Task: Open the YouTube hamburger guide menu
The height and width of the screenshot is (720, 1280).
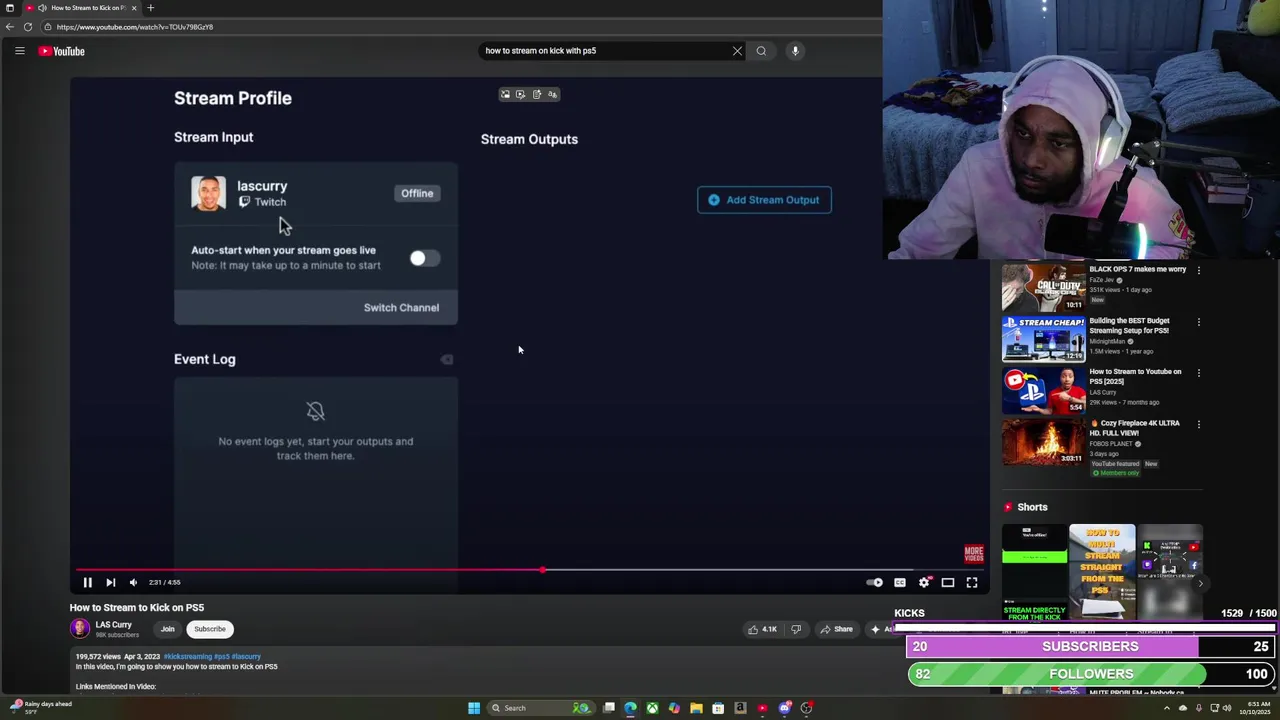Action: pyautogui.click(x=19, y=51)
